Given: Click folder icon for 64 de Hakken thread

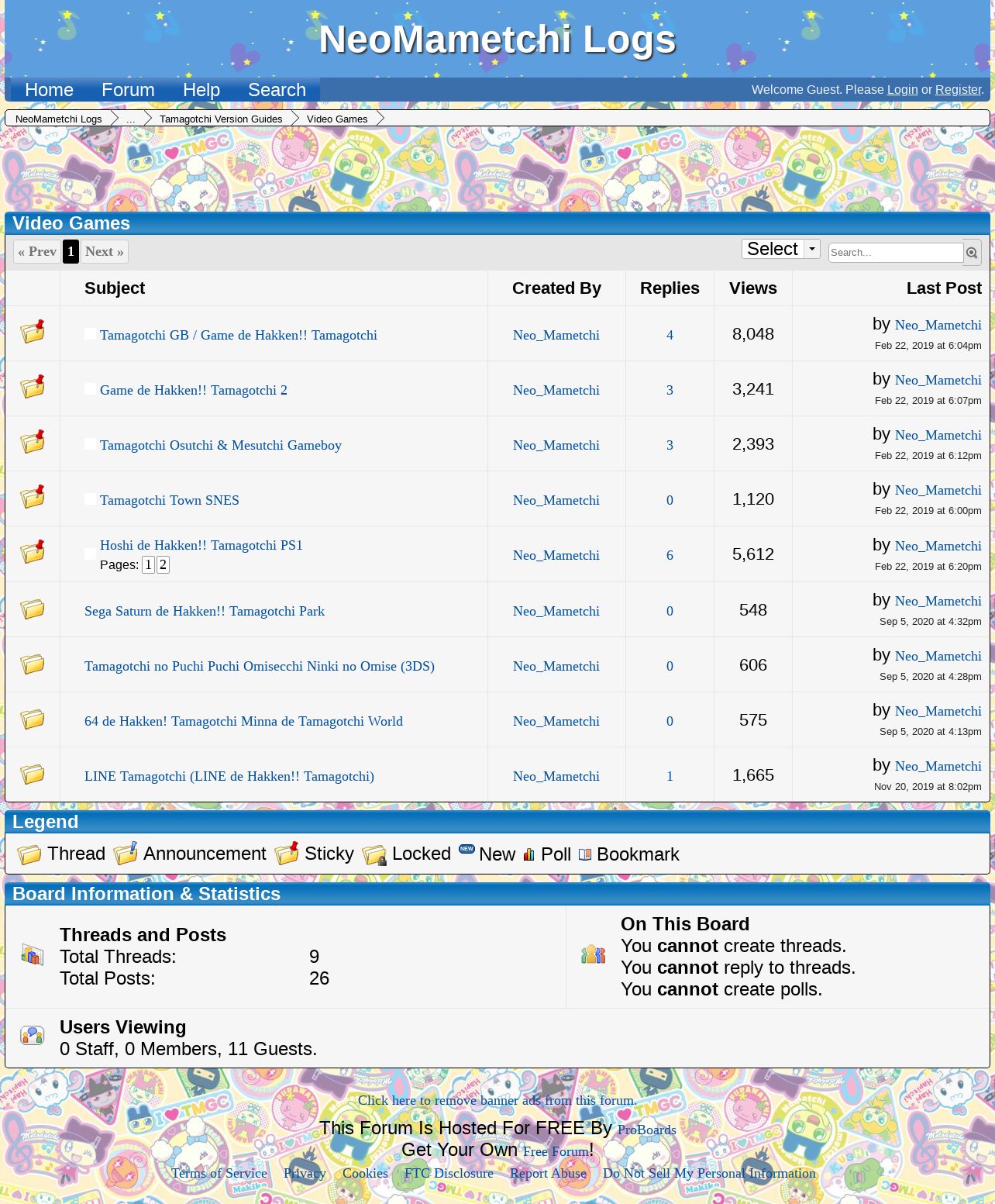Looking at the screenshot, I should pos(33,719).
